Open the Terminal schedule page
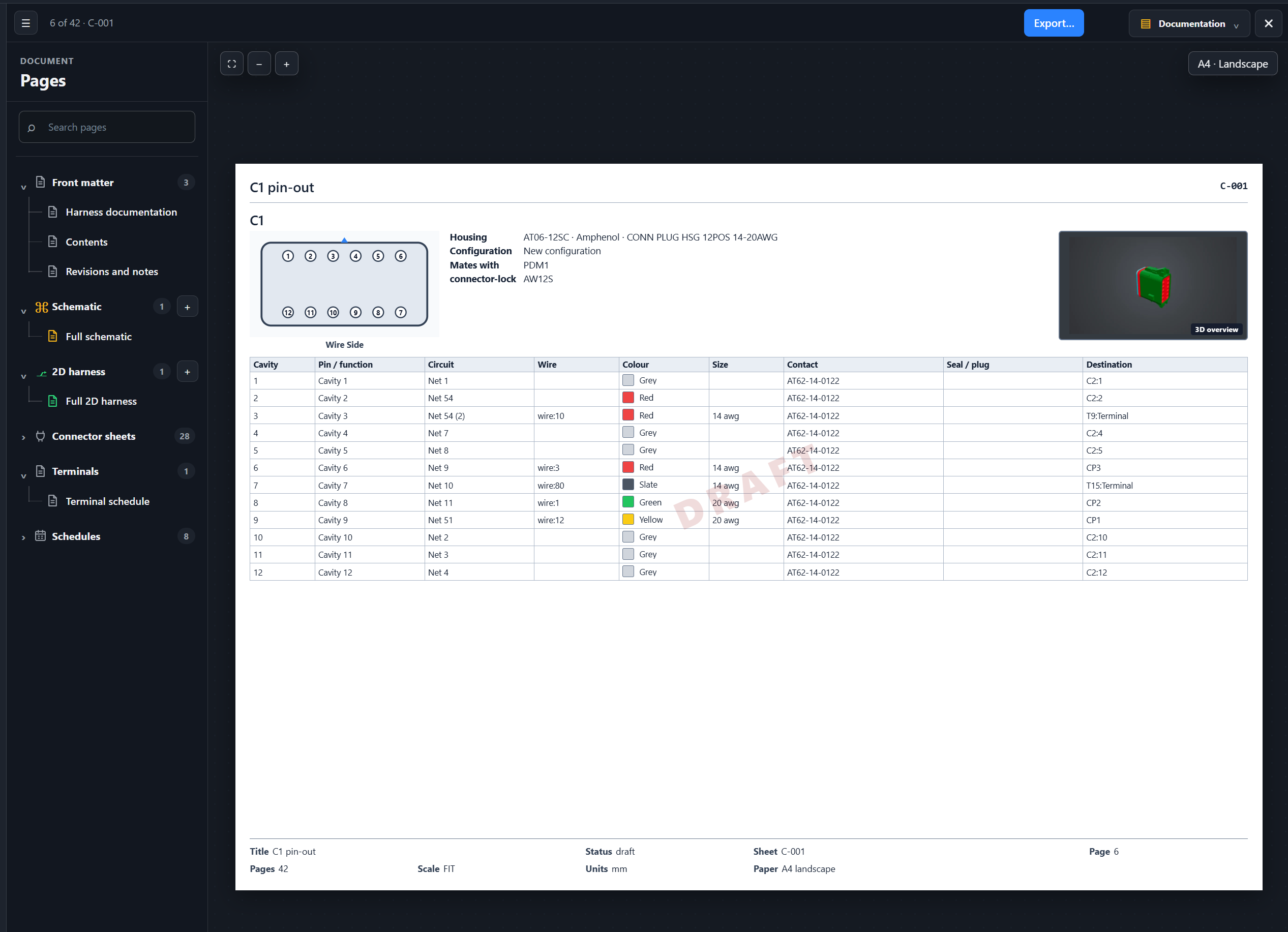The image size is (1288, 932). tap(107, 501)
